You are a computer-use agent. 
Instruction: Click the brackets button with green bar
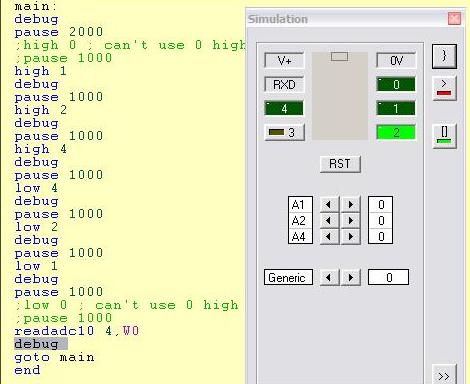[444, 136]
